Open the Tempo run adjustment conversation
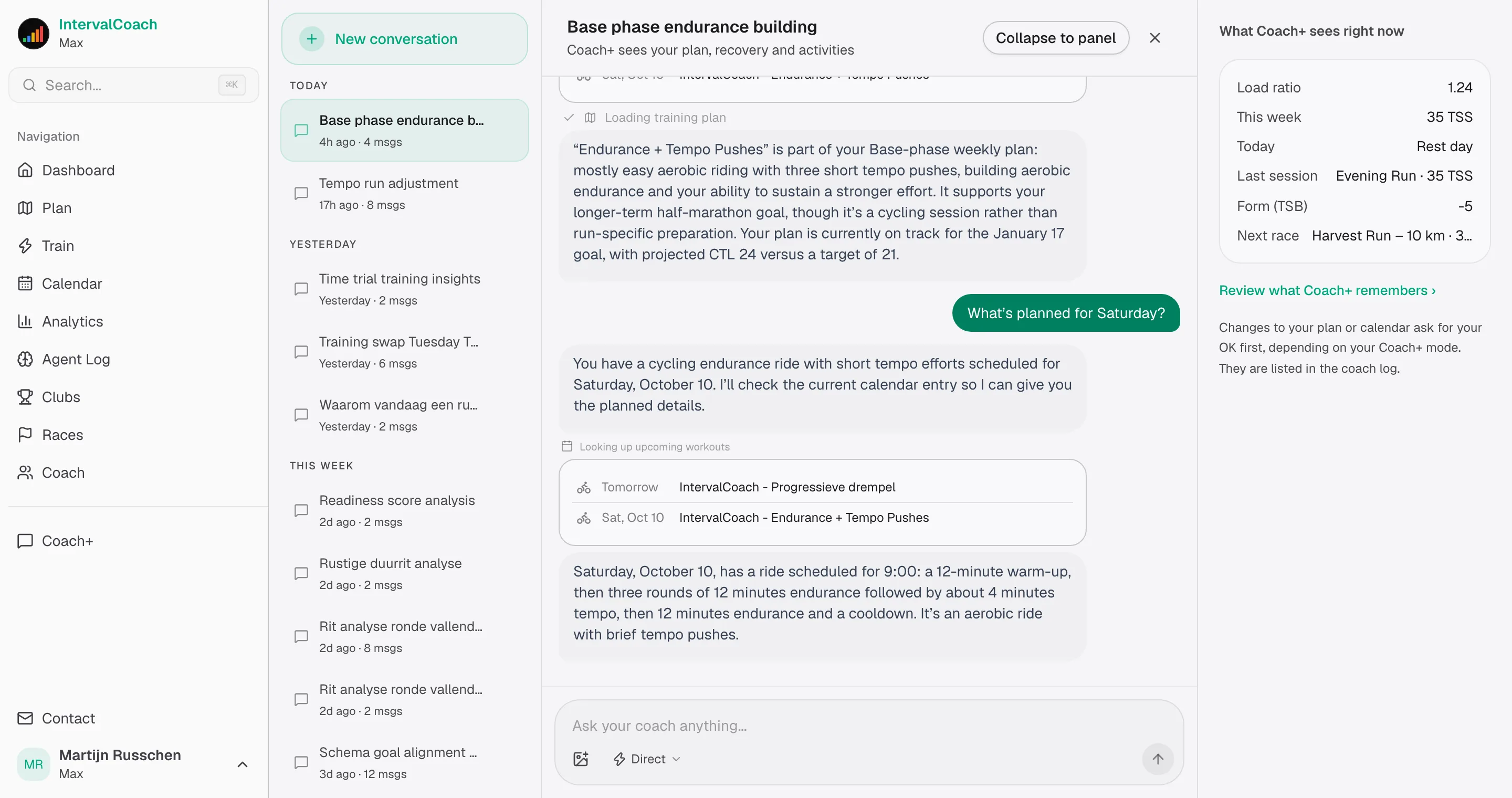Viewport: 1512px width, 798px height. pyautogui.click(x=404, y=194)
